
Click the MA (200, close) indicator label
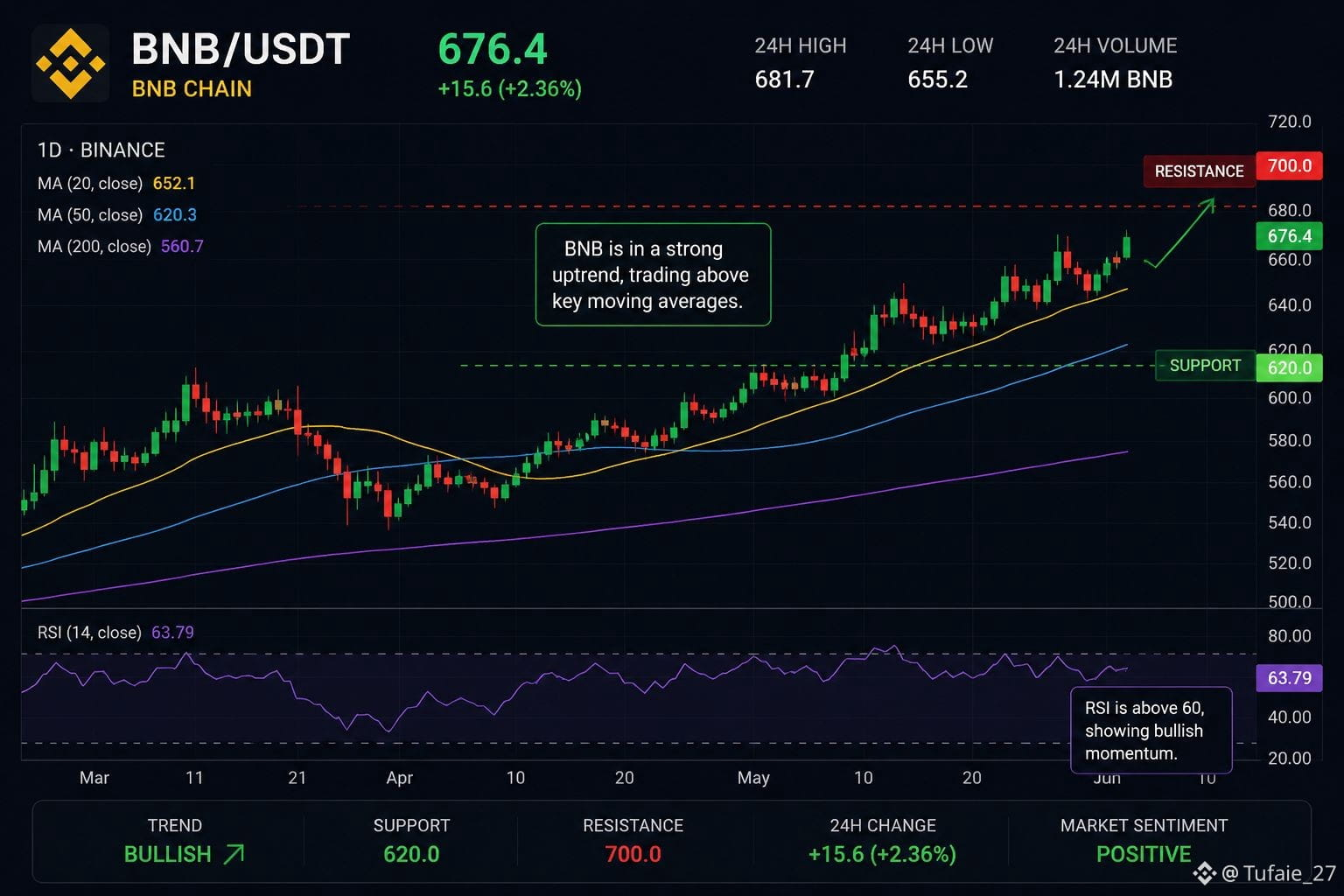point(94,247)
